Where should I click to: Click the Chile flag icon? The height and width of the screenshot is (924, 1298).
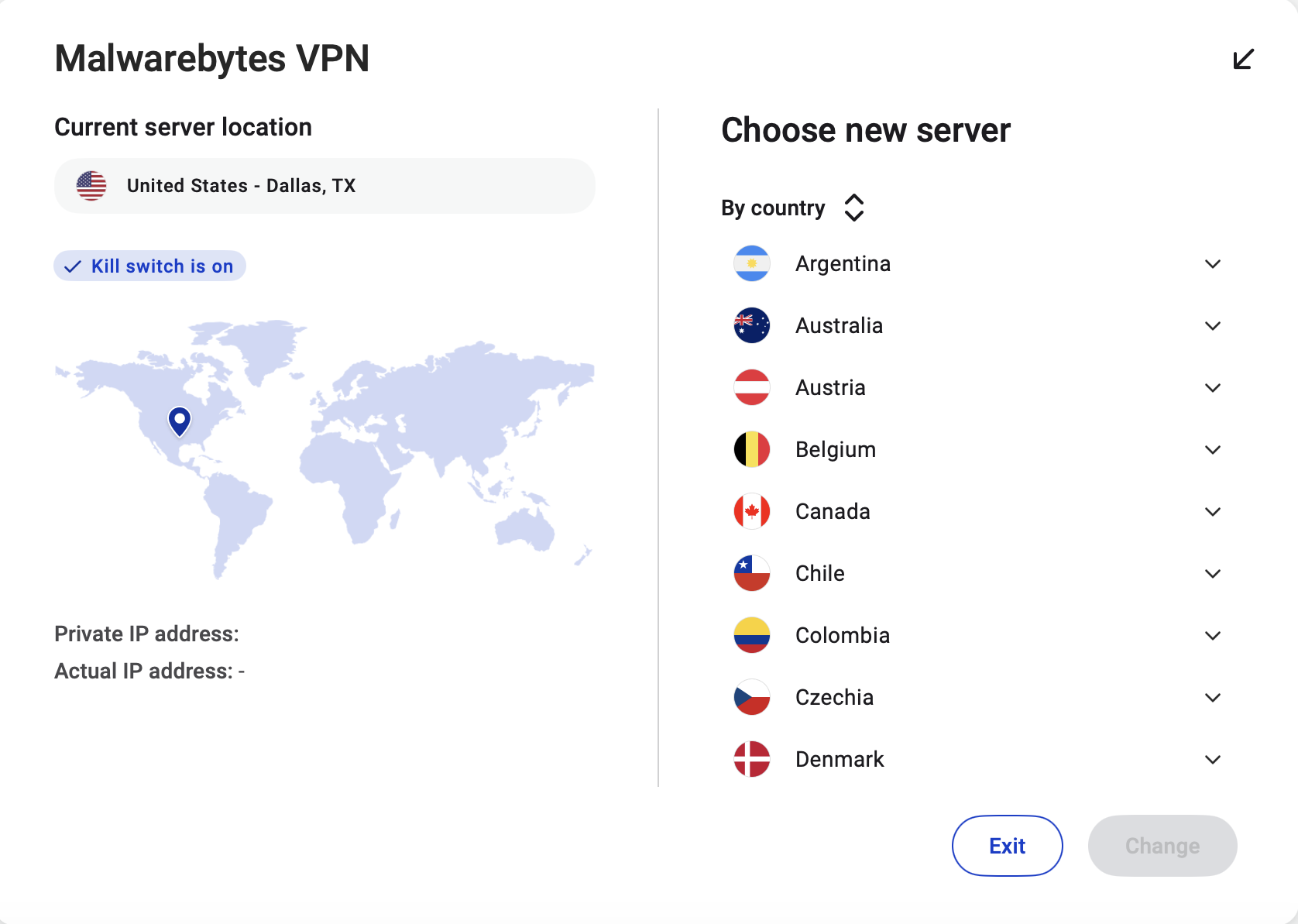751,573
